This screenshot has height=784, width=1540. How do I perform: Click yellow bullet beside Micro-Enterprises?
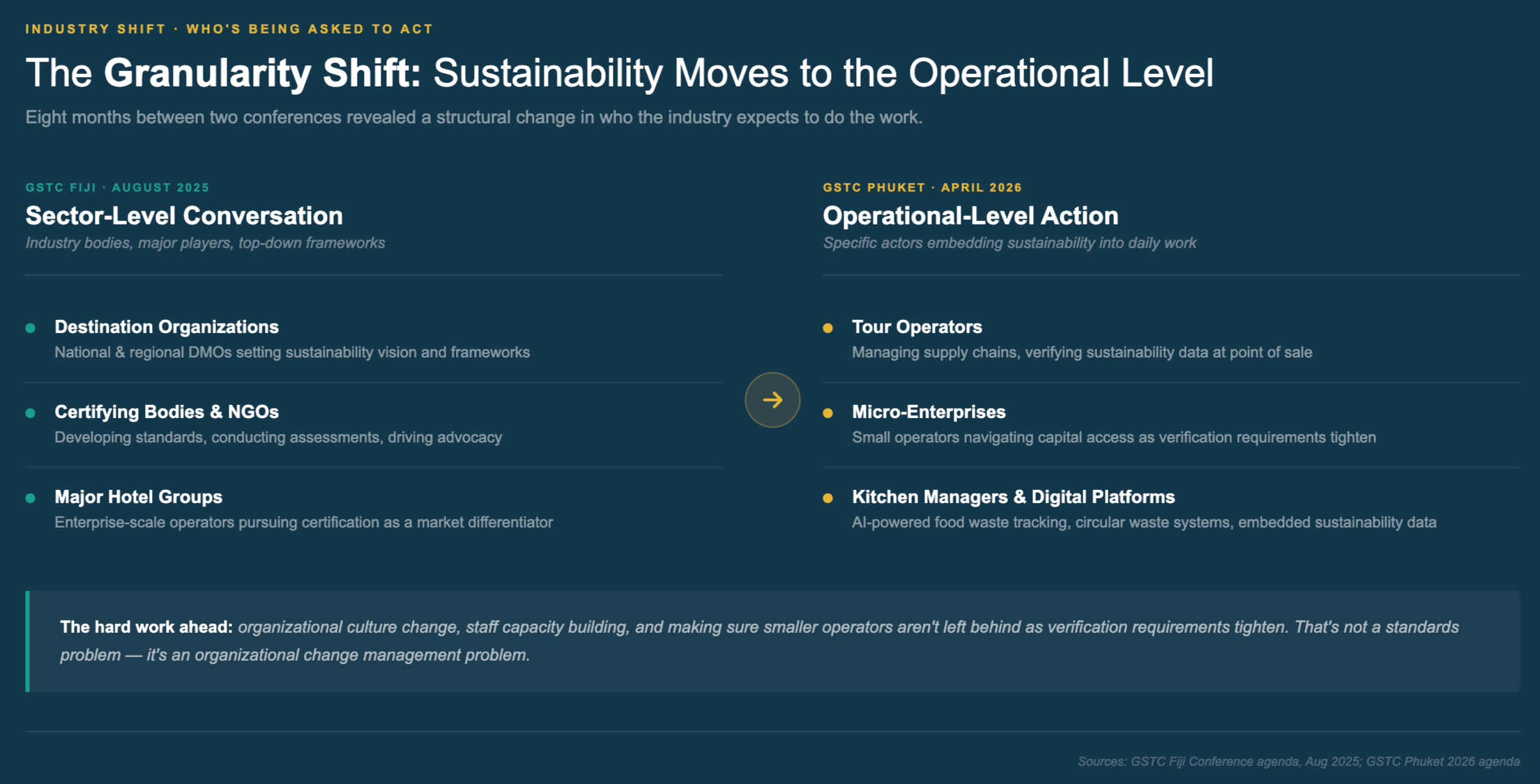828,413
